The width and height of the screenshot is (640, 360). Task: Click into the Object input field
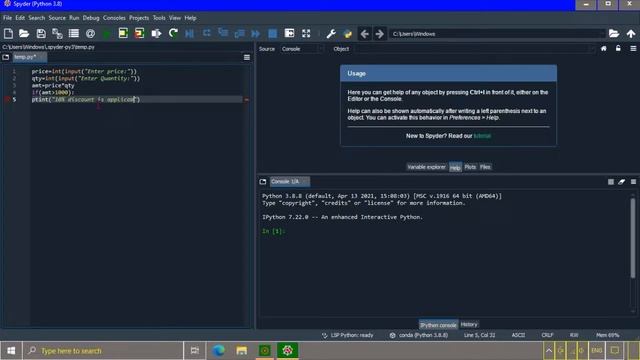[x=476, y=49]
